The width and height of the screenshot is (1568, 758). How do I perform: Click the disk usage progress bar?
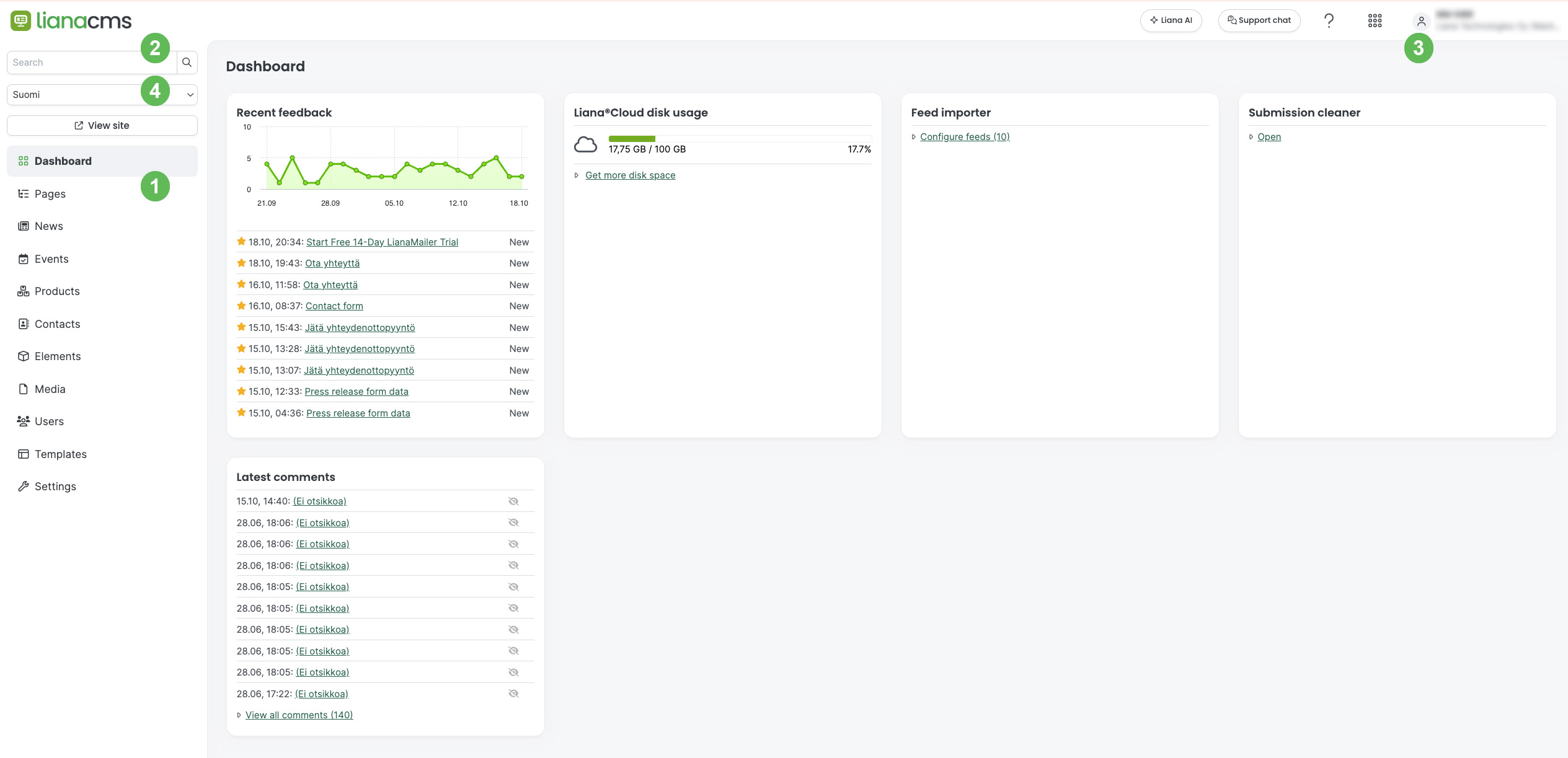click(740, 139)
